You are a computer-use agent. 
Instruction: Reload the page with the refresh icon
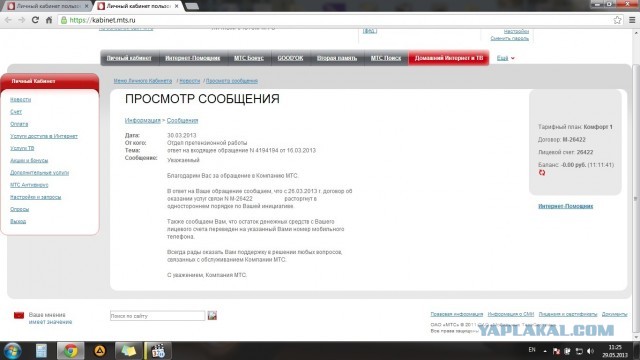click(x=35, y=20)
